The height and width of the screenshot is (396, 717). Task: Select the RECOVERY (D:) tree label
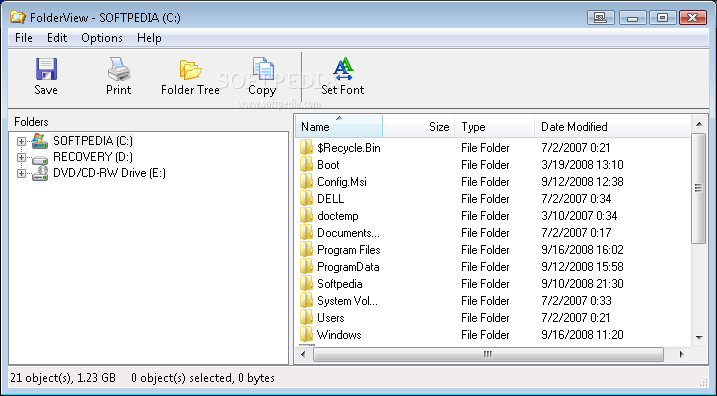click(93, 157)
